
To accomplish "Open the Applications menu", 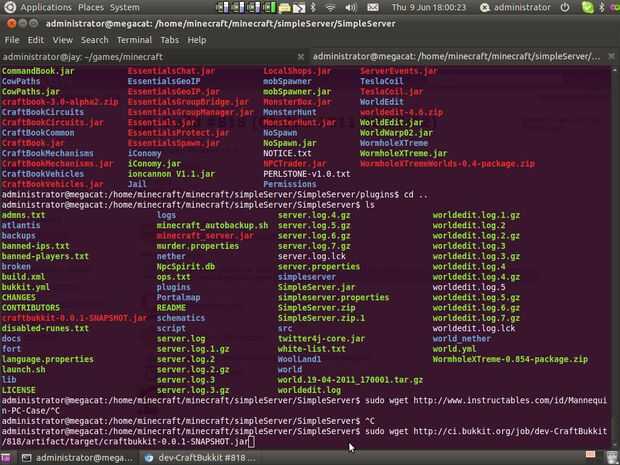I will [46, 8].
